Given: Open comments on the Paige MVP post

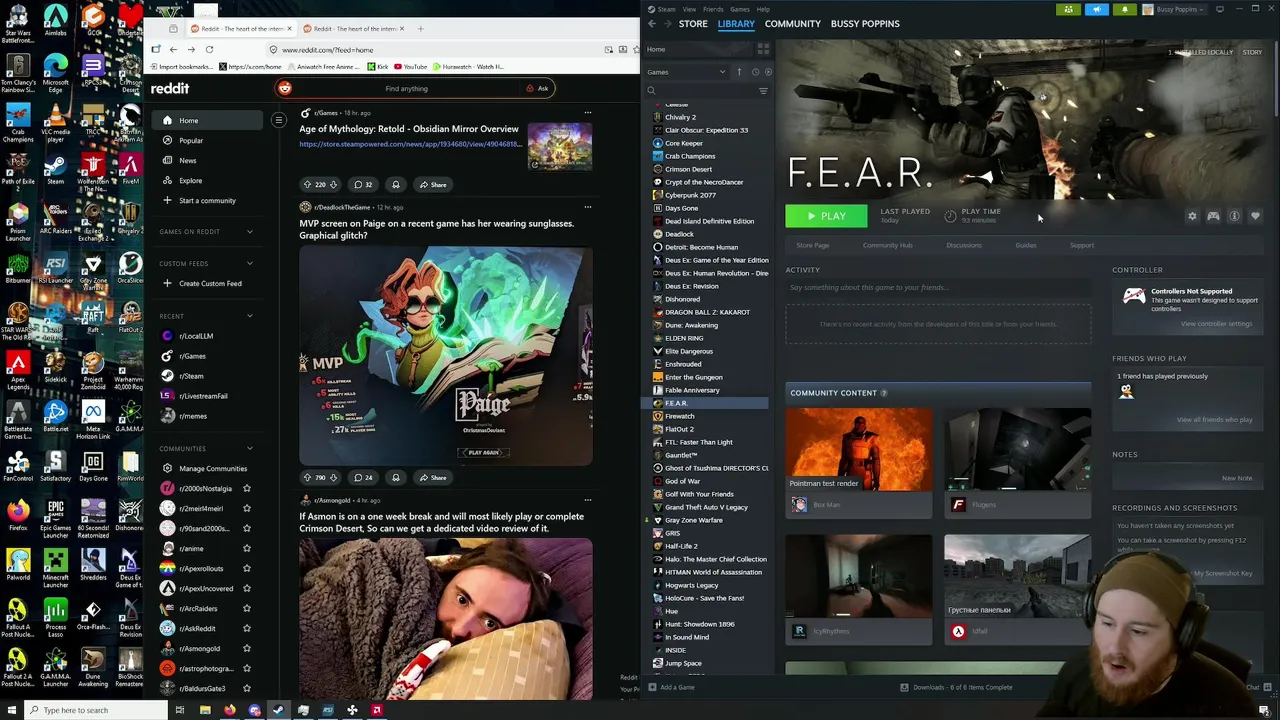Looking at the screenshot, I should [363, 477].
